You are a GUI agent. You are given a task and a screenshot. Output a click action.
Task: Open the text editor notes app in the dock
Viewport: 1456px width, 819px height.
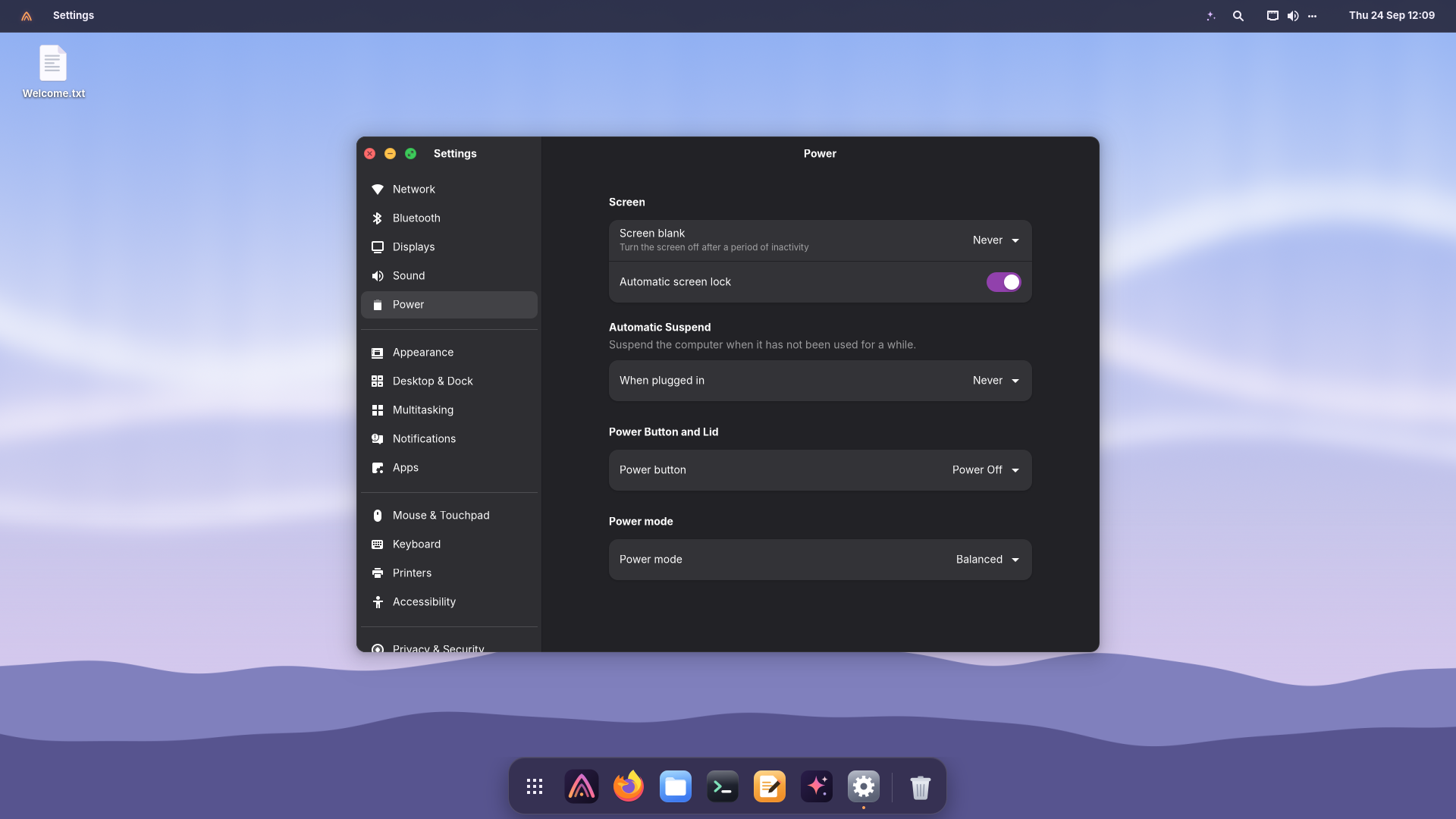770,786
